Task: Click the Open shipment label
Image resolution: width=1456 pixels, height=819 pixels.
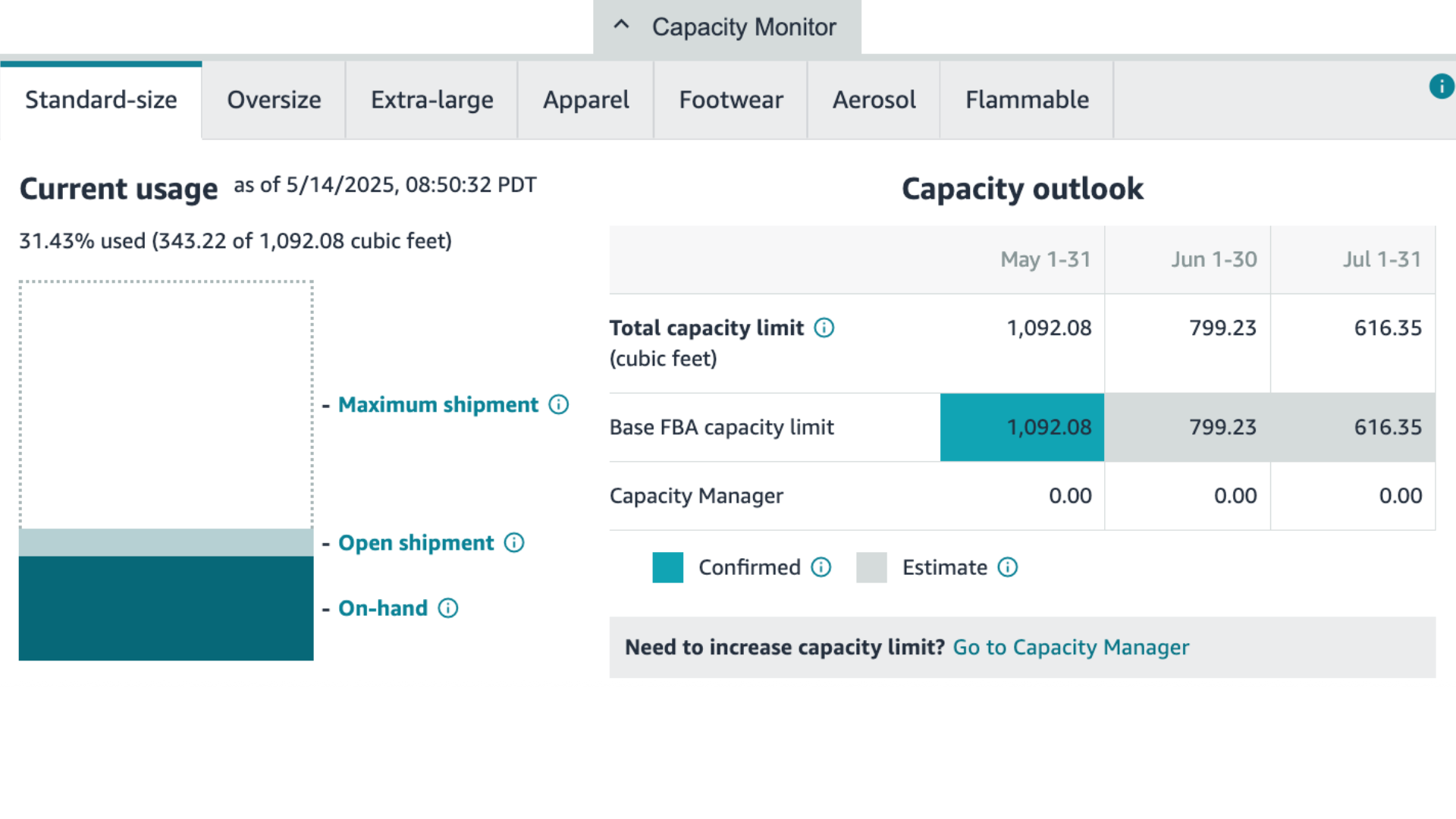Action: (x=416, y=543)
